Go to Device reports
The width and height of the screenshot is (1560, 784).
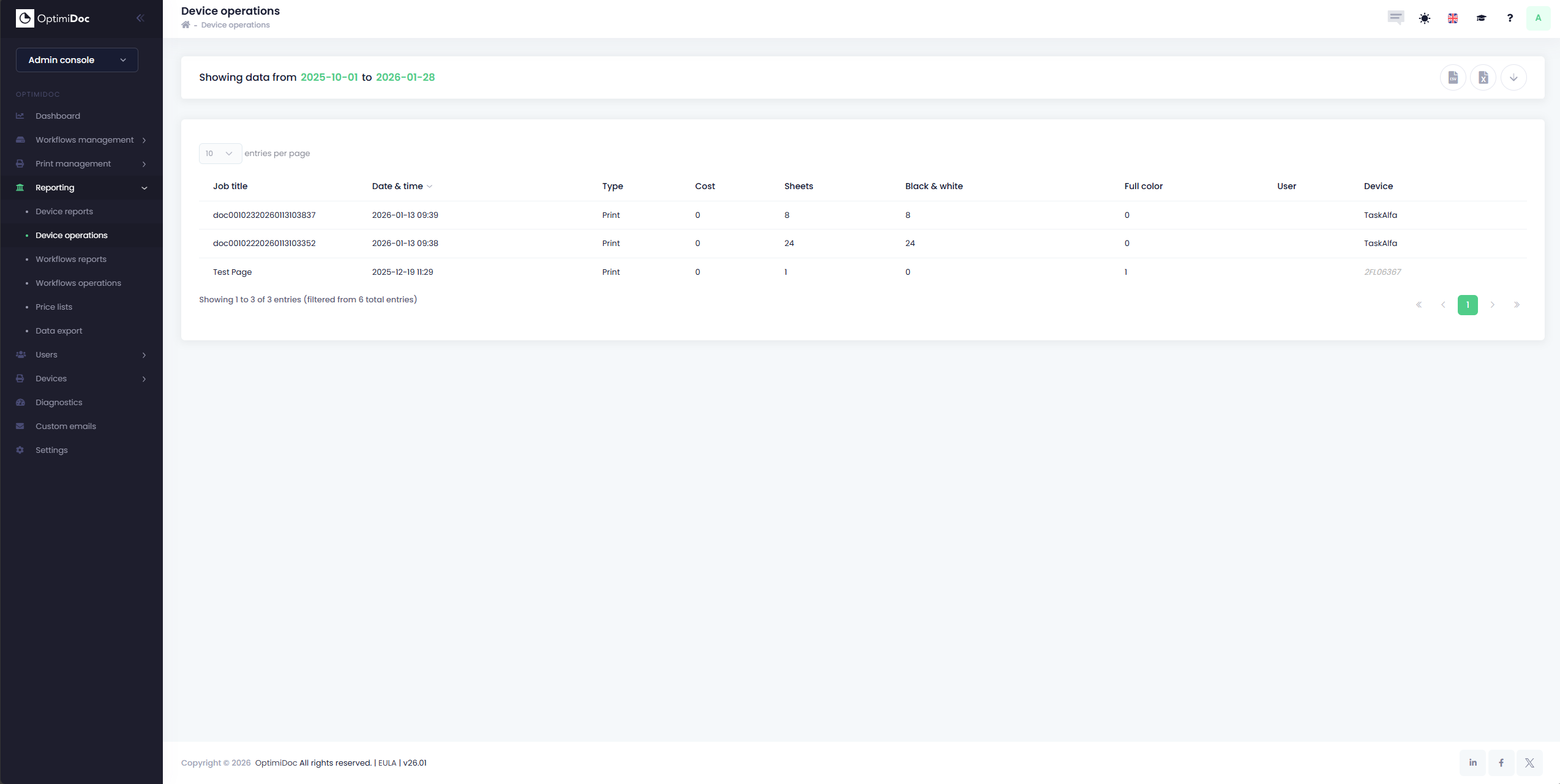tap(64, 212)
